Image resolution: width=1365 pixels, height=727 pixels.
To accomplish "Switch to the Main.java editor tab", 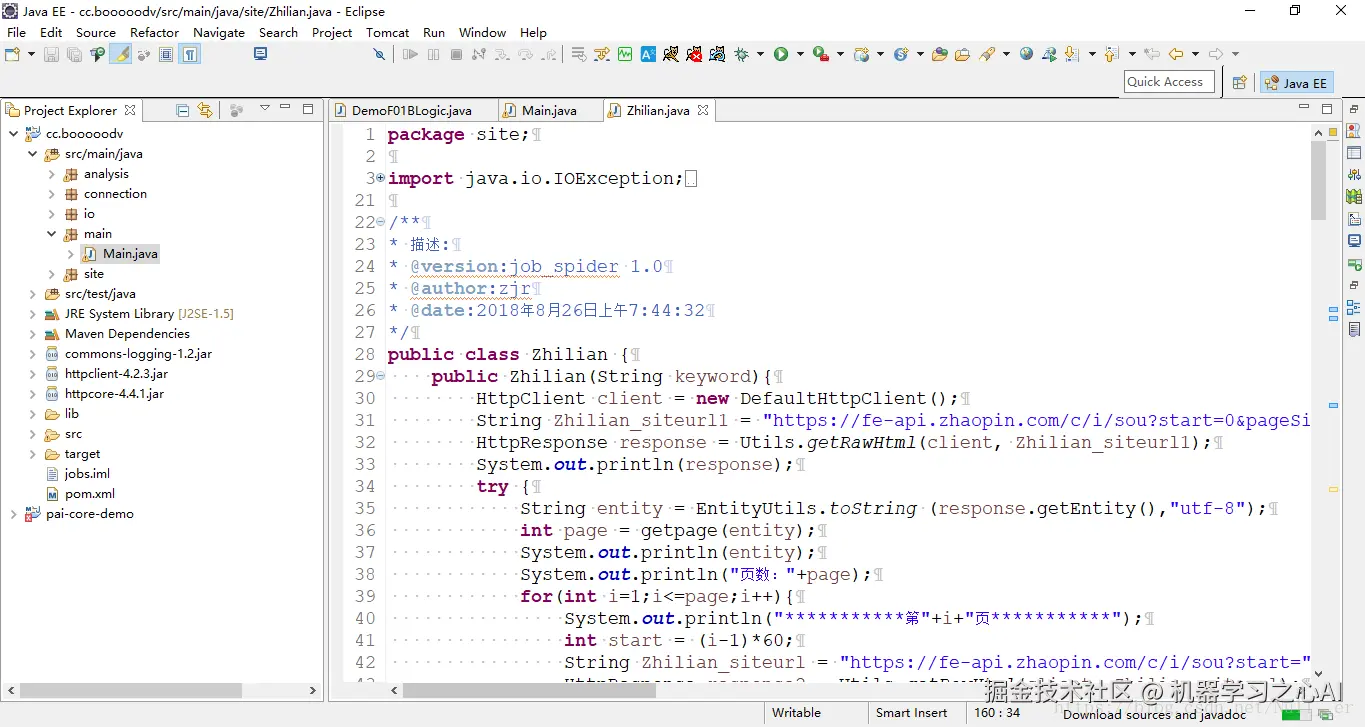I will pos(548,110).
